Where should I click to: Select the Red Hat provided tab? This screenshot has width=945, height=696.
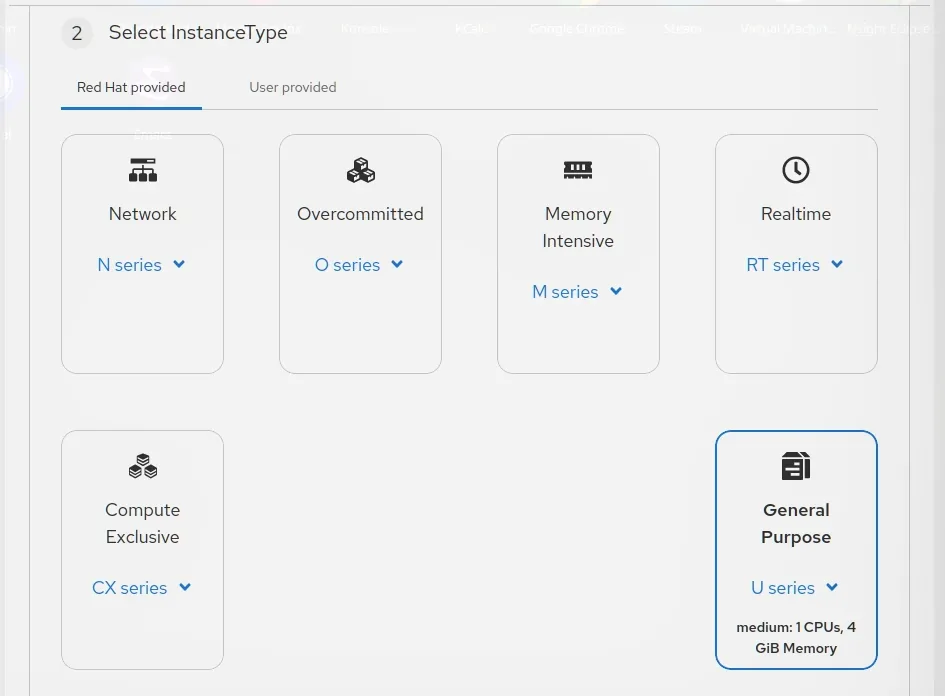pos(131,87)
